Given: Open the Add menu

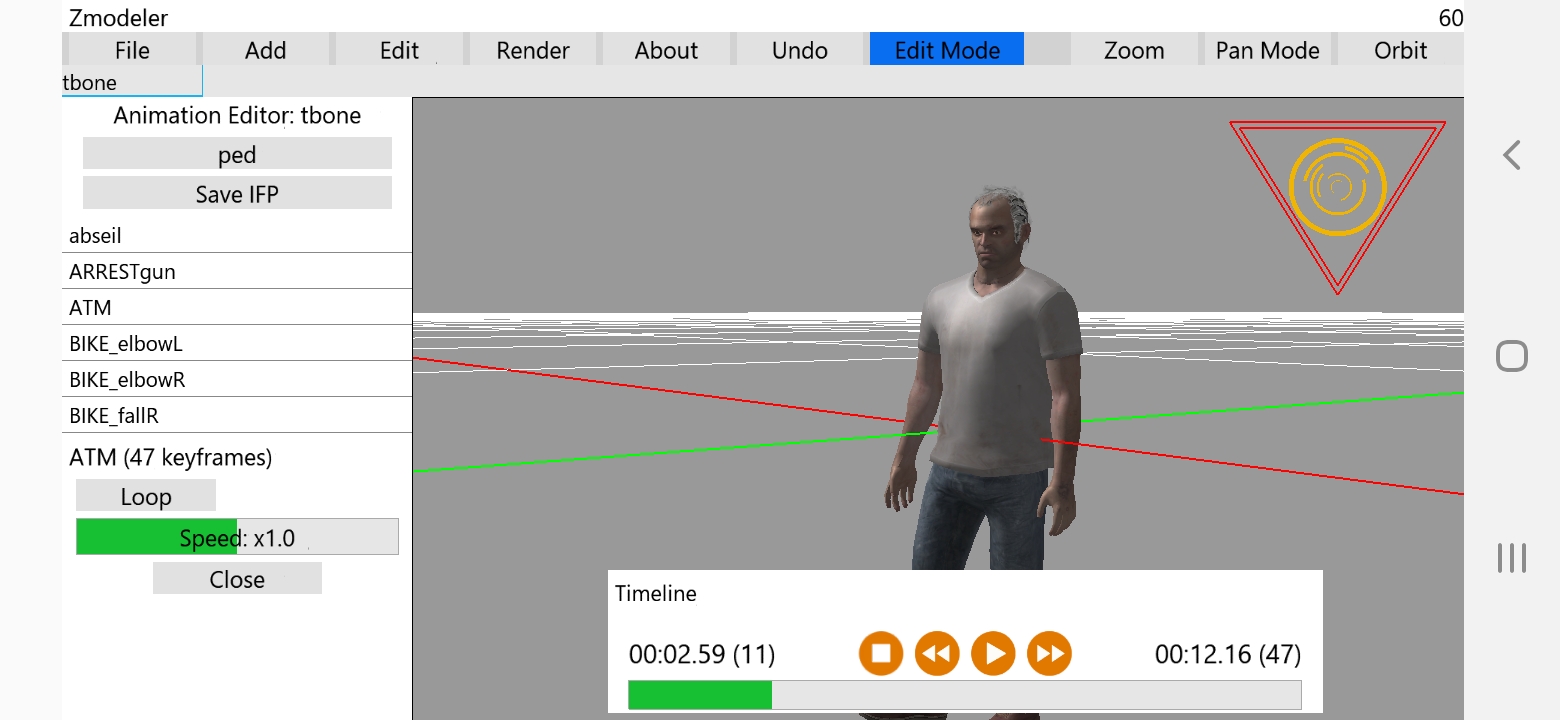Looking at the screenshot, I should click(x=266, y=50).
